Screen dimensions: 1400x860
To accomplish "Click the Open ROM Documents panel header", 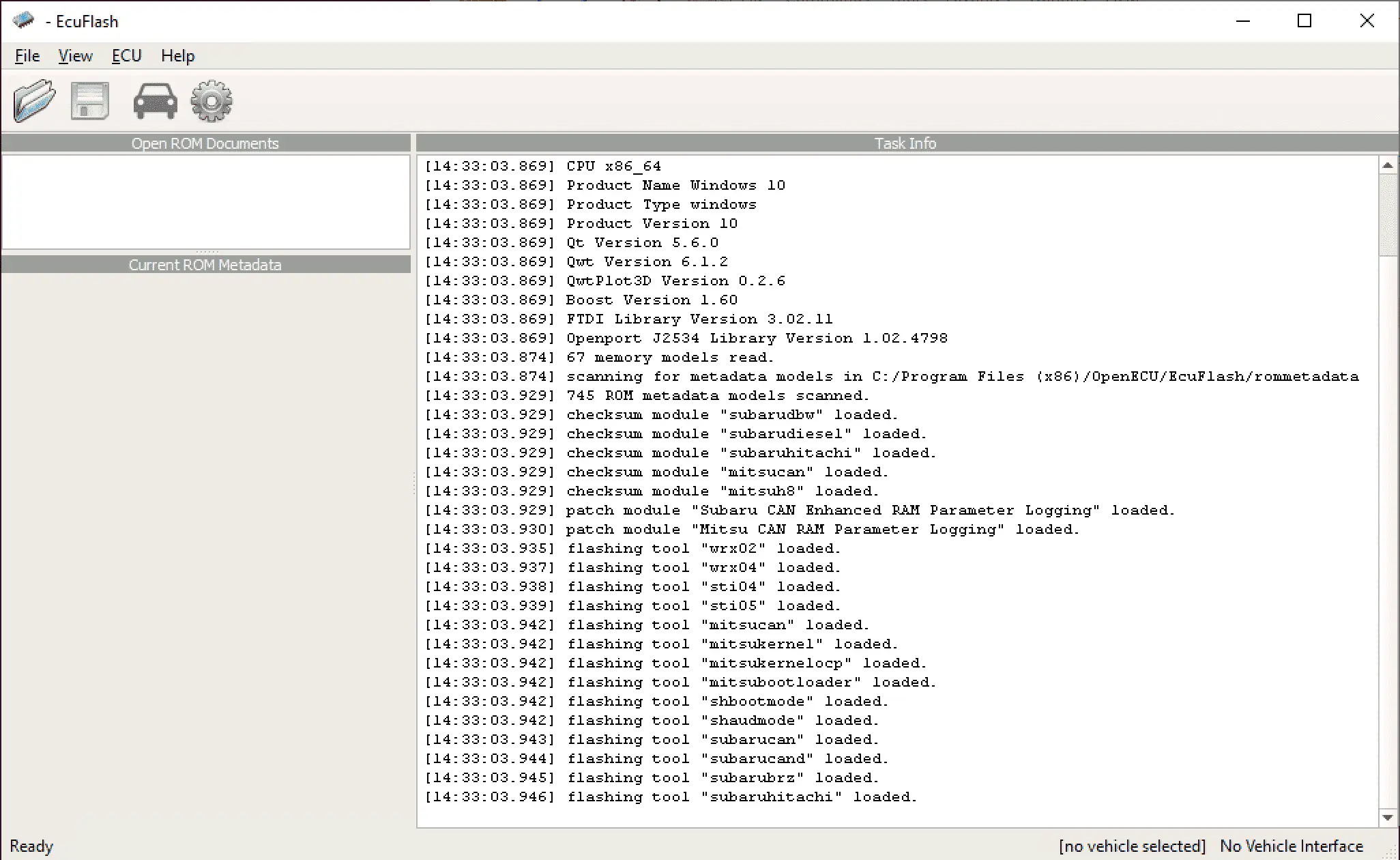I will click(205, 143).
